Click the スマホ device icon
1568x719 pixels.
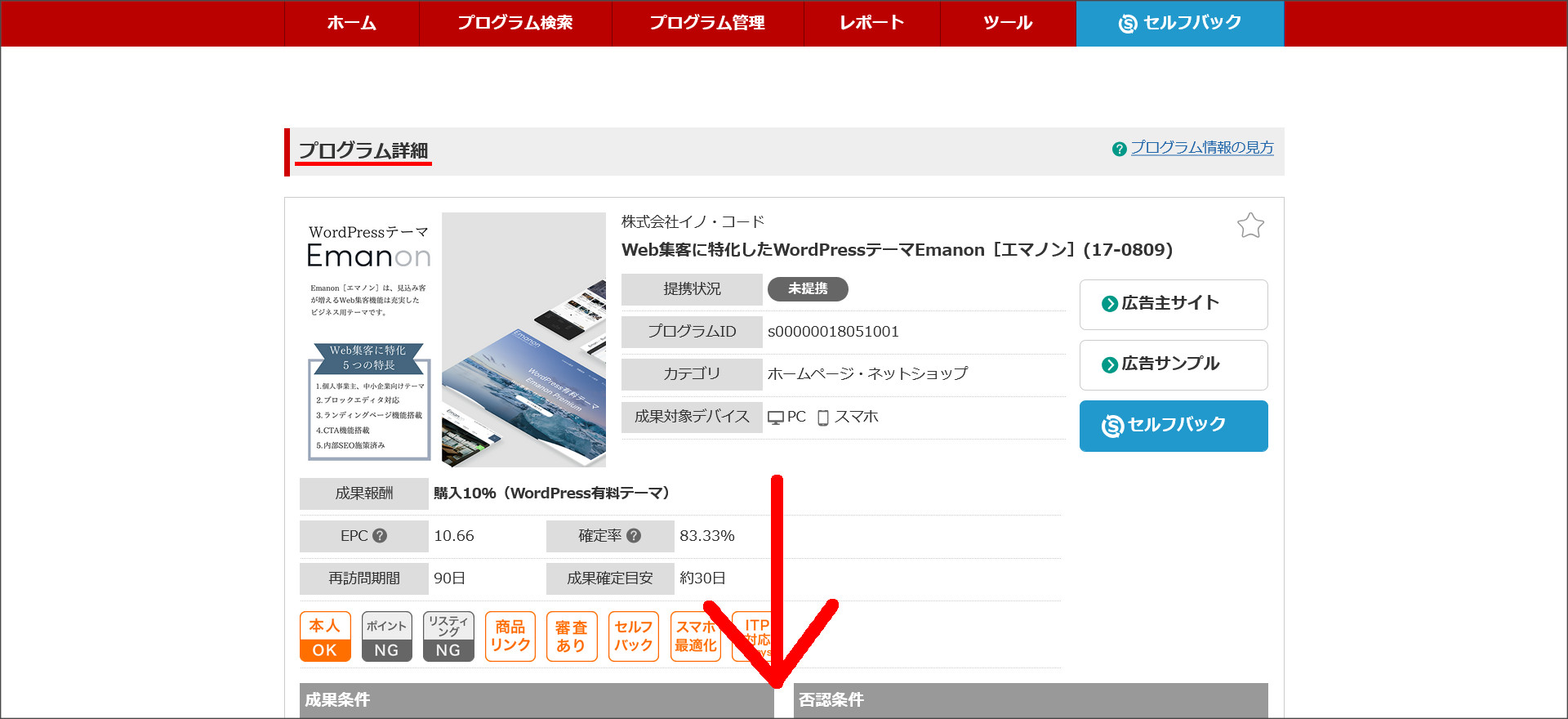pyautogui.click(x=823, y=418)
